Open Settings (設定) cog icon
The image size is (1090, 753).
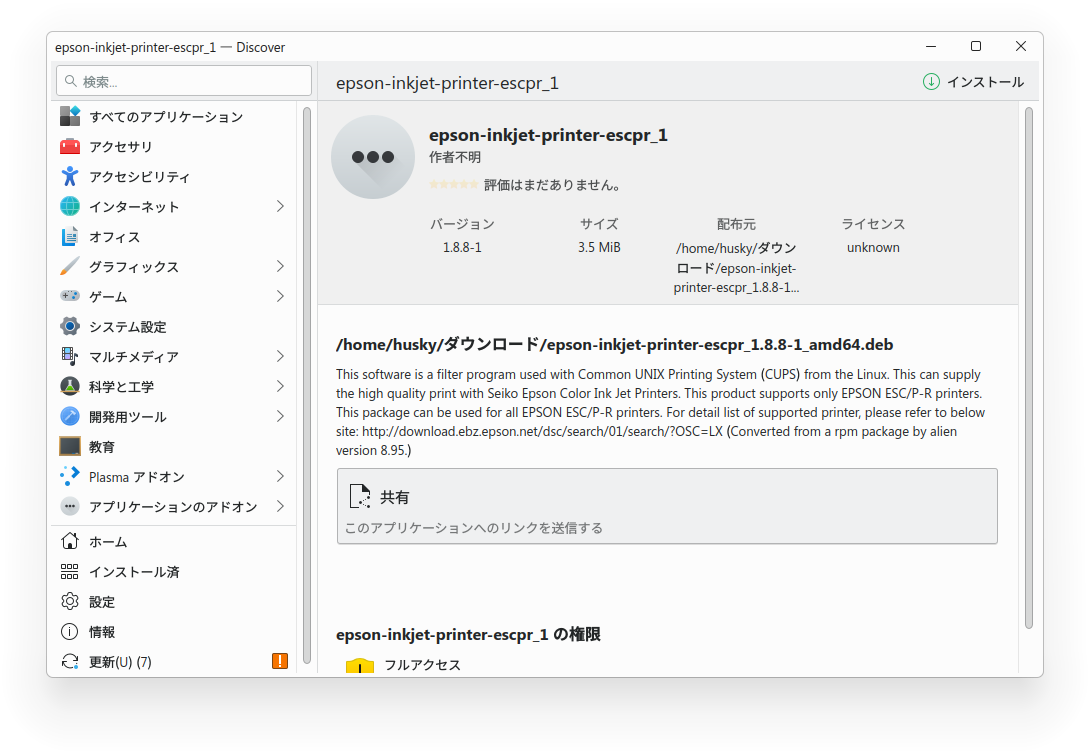(x=70, y=601)
